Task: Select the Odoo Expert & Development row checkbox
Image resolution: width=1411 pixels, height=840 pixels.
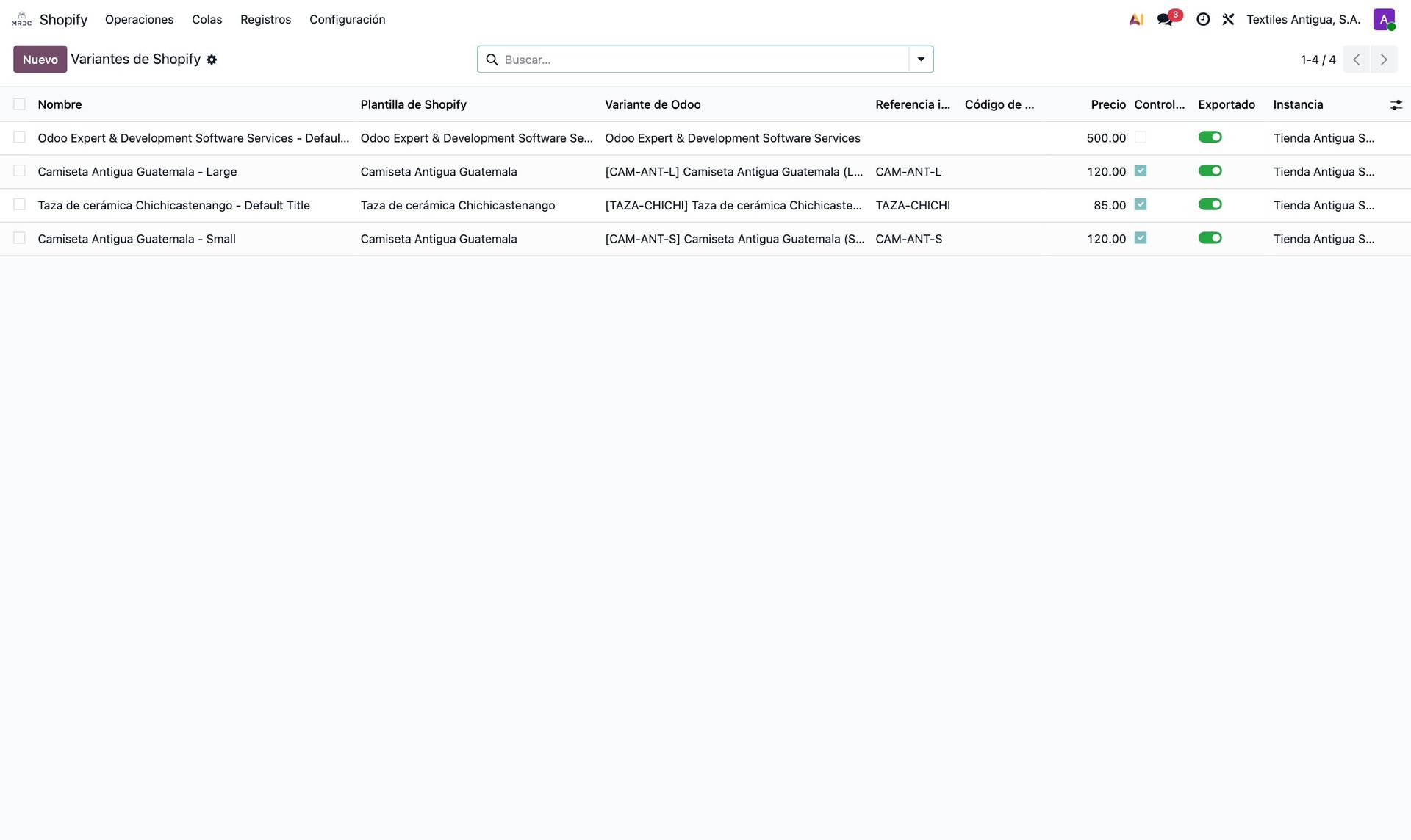Action: click(x=19, y=137)
